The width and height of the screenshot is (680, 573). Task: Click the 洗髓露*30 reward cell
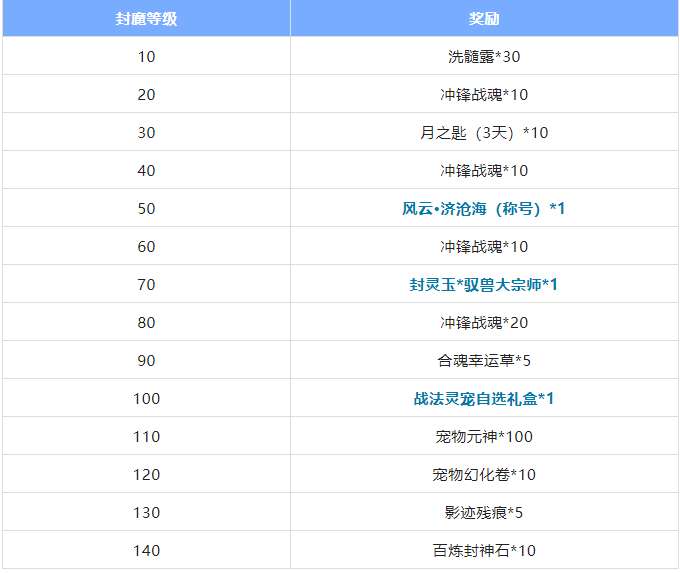click(484, 56)
